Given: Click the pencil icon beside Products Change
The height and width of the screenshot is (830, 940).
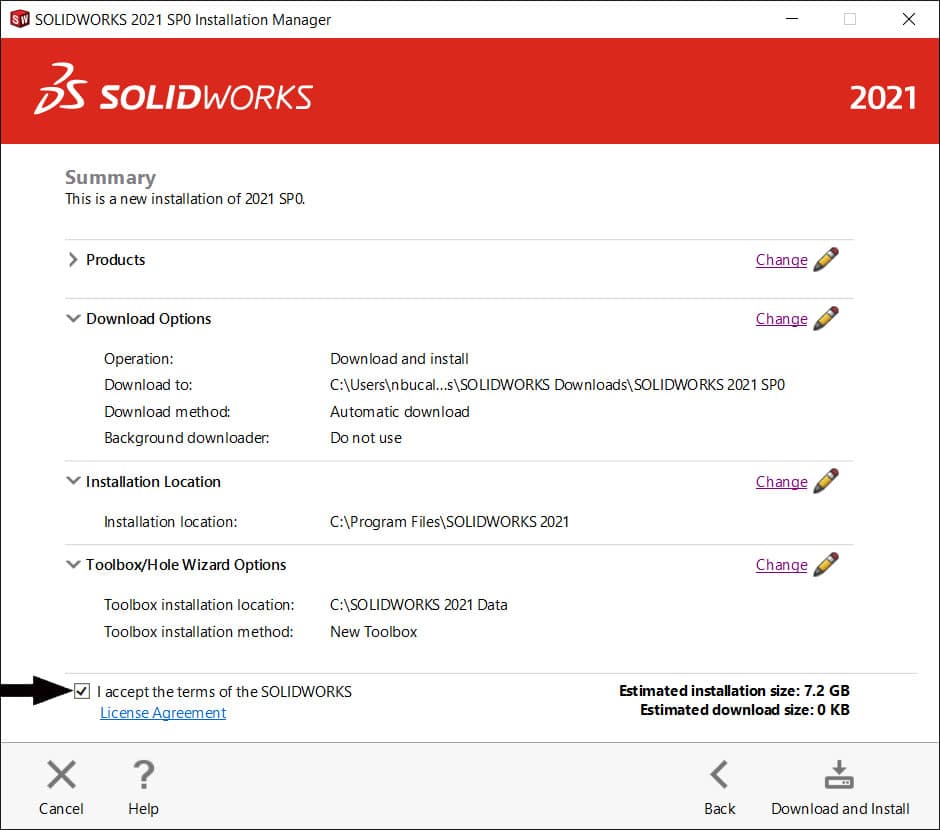Looking at the screenshot, I should point(827,260).
